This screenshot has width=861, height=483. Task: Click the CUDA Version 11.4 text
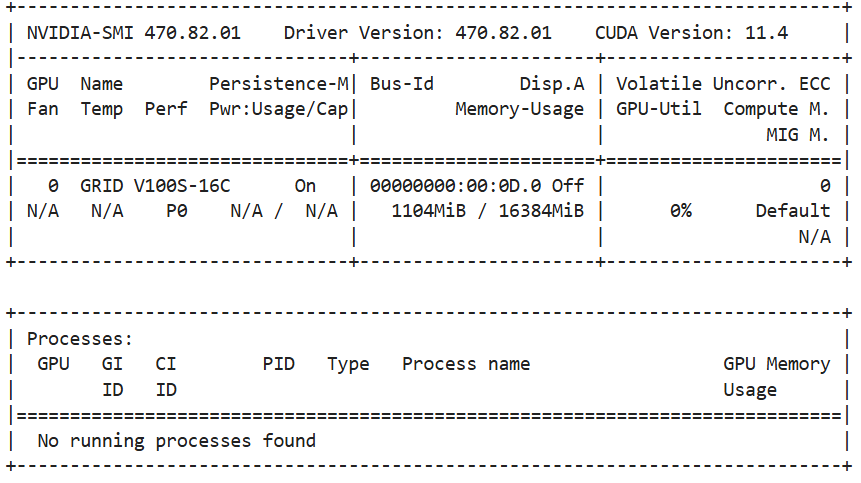(691, 33)
